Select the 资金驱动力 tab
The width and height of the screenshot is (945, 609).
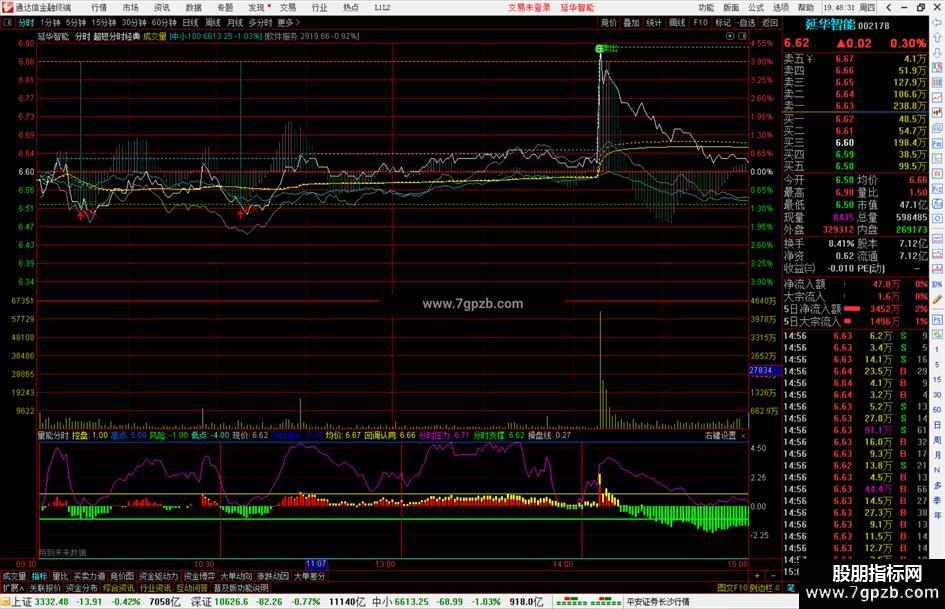pos(159,576)
